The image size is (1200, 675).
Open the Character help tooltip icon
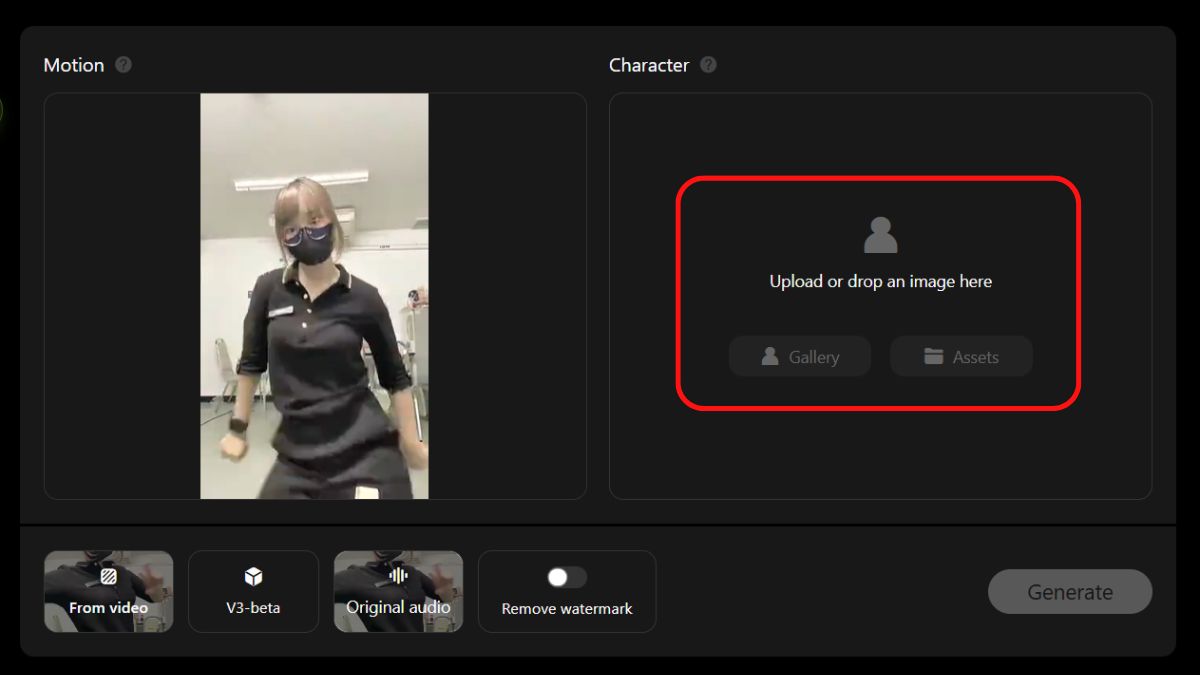point(709,65)
